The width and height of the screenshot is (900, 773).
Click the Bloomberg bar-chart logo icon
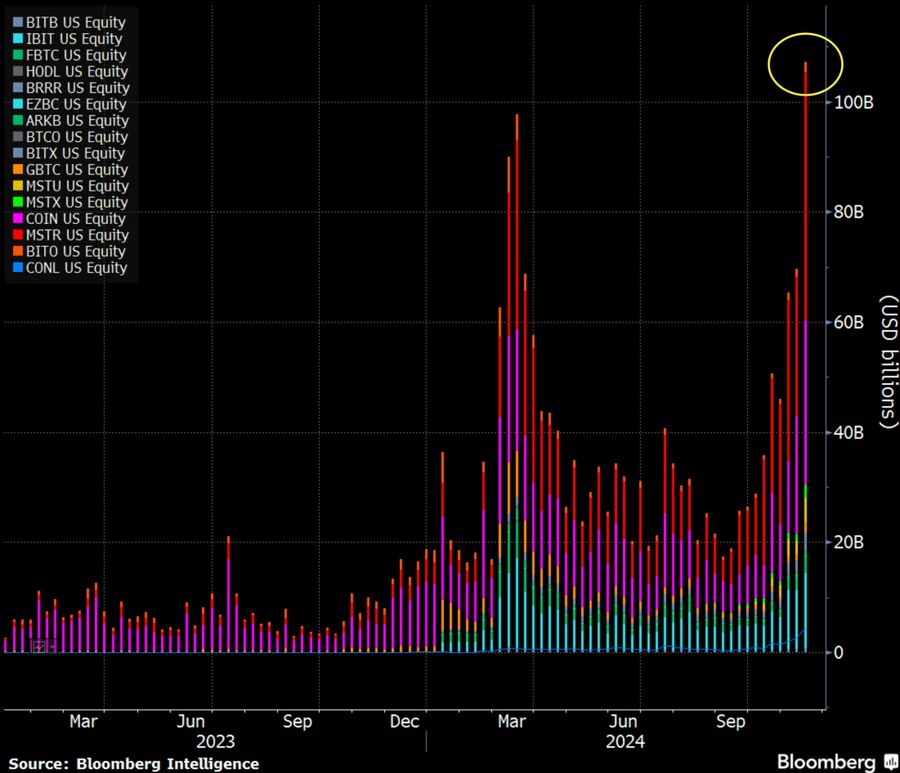tap(891, 763)
